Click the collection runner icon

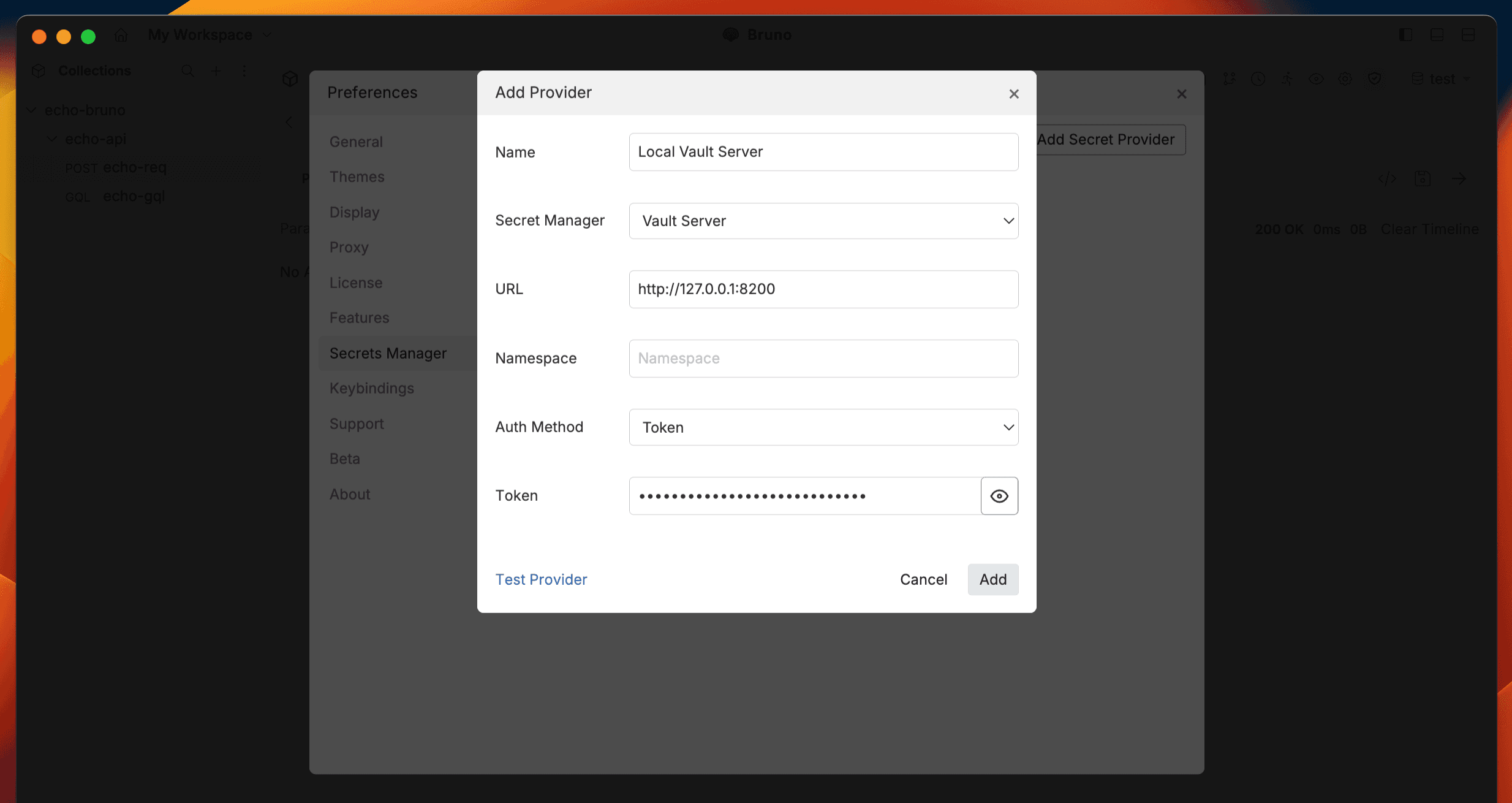(x=1287, y=79)
